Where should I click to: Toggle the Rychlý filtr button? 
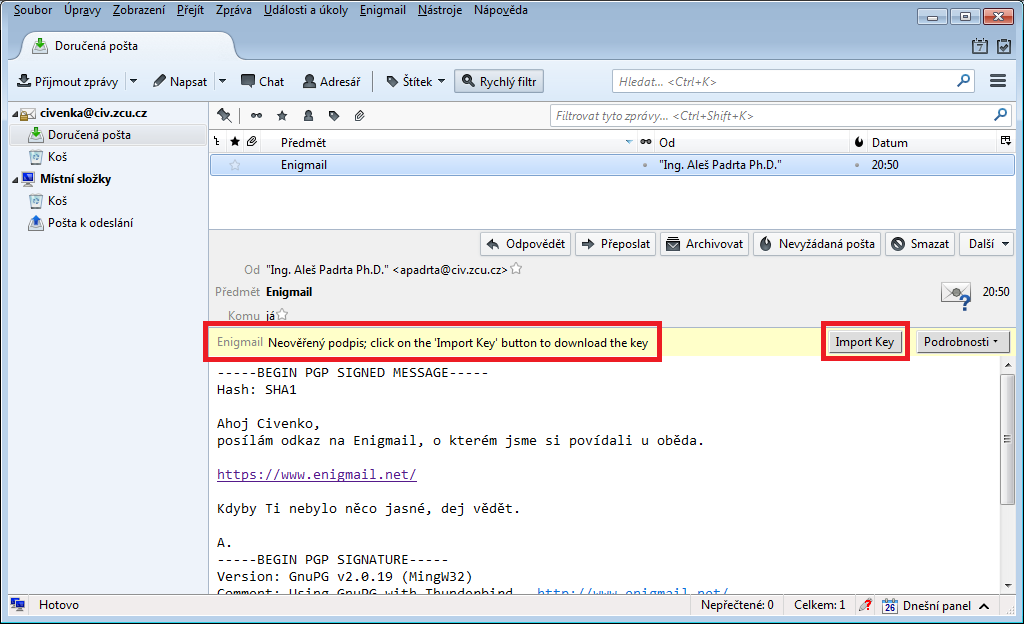pyautogui.click(x=499, y=82)
